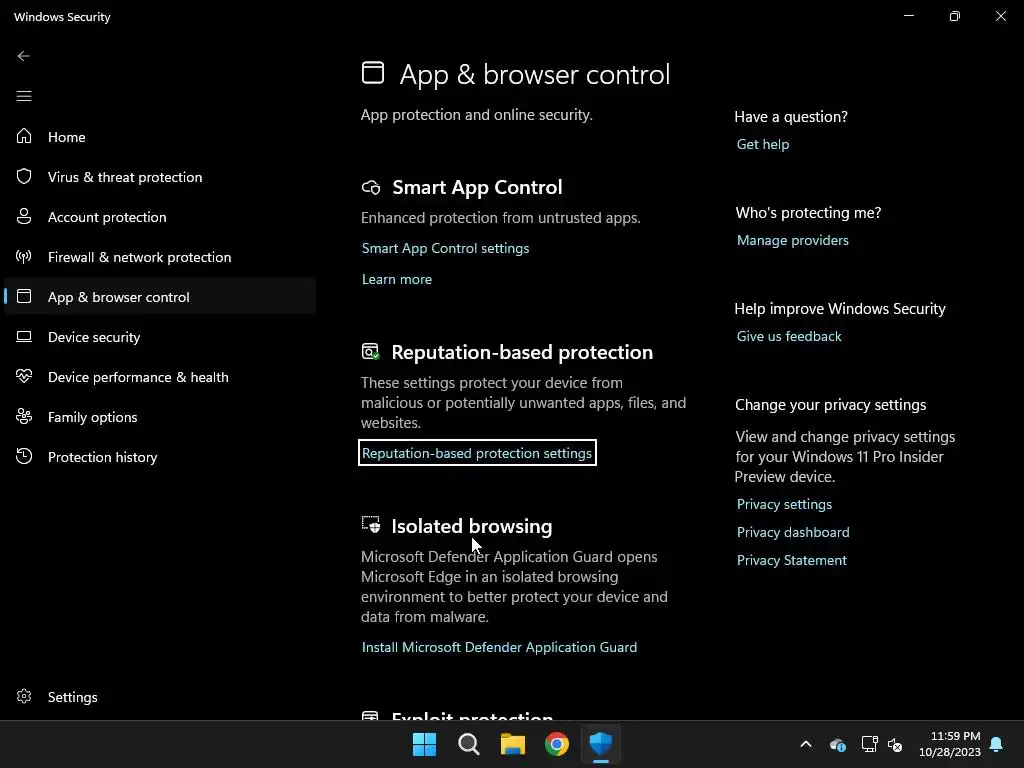Install Microsoft Defender Application Guard
1024x768 pixels.
[x=499, y=647]
